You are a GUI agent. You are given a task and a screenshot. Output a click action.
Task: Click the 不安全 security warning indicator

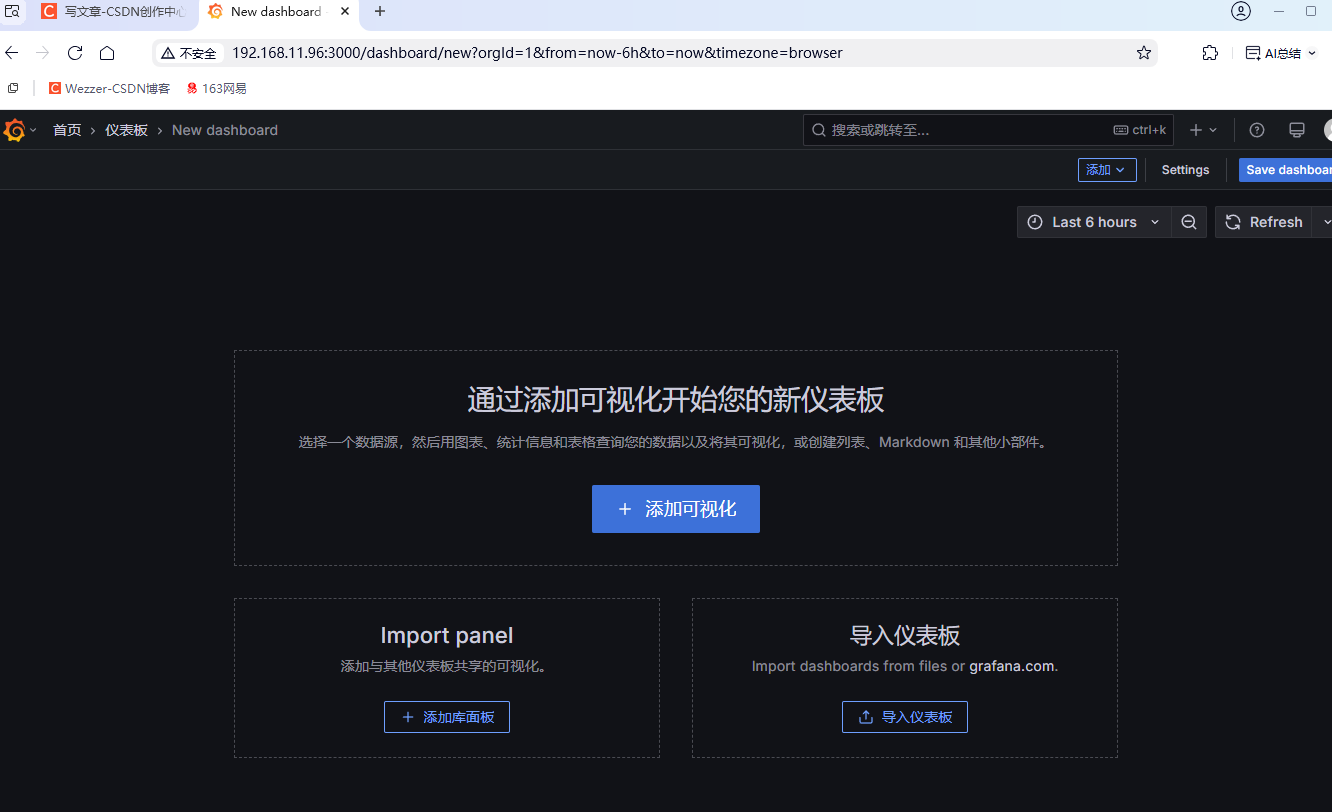189,53
